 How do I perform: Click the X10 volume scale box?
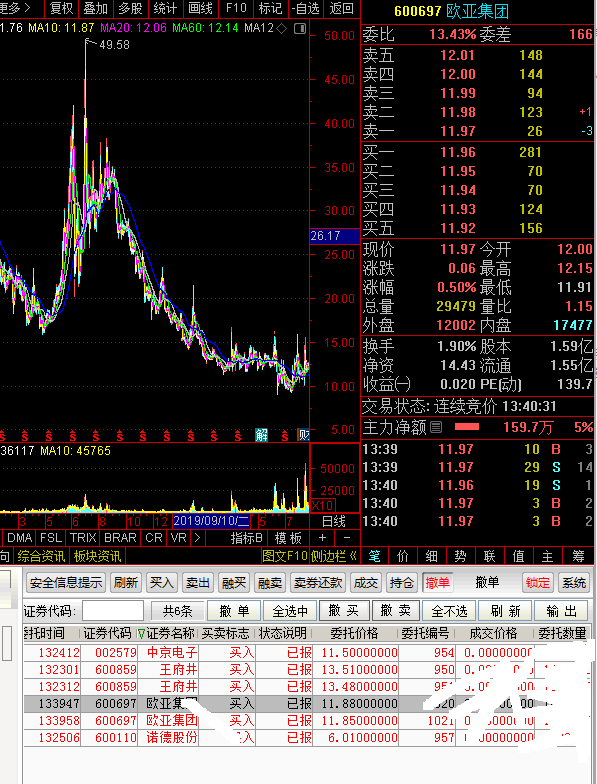click(322, 505)
